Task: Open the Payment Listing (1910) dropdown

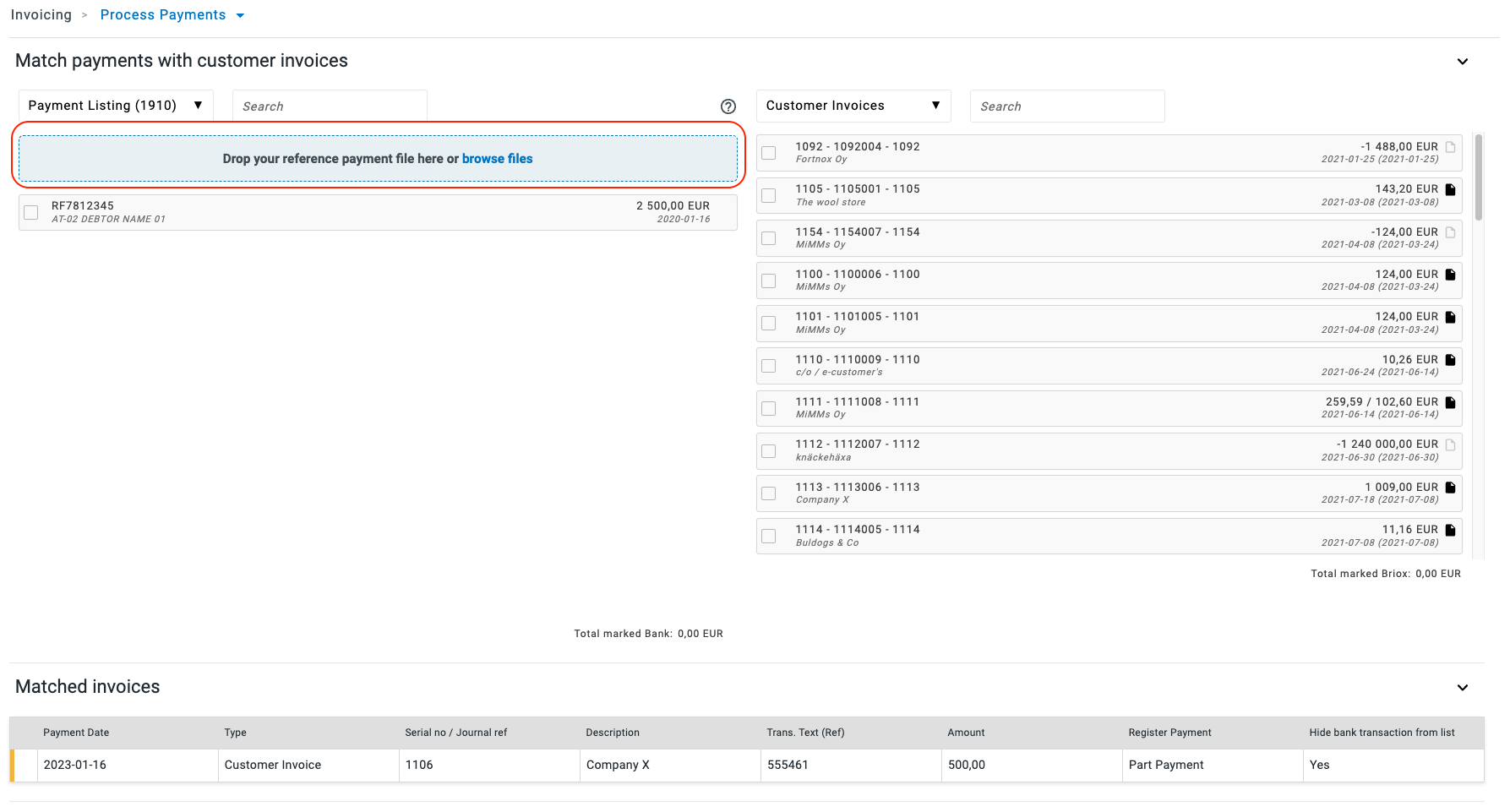Action: (116, 106)
